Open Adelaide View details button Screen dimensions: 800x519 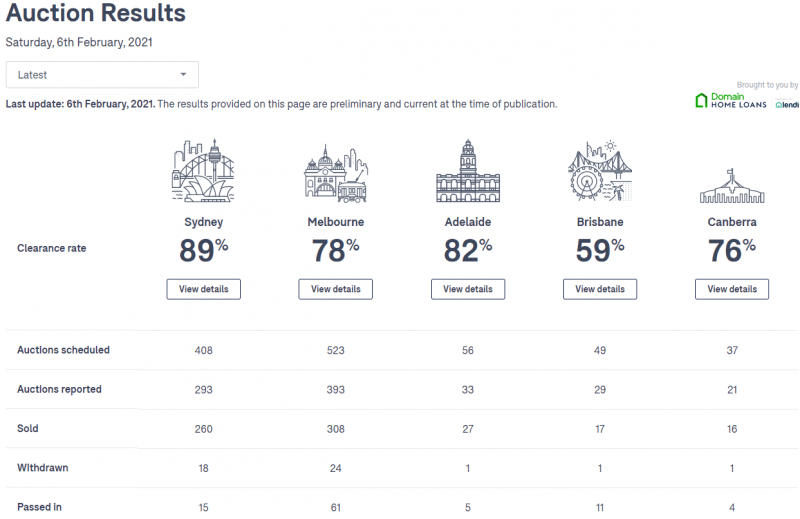click(467, 289)
